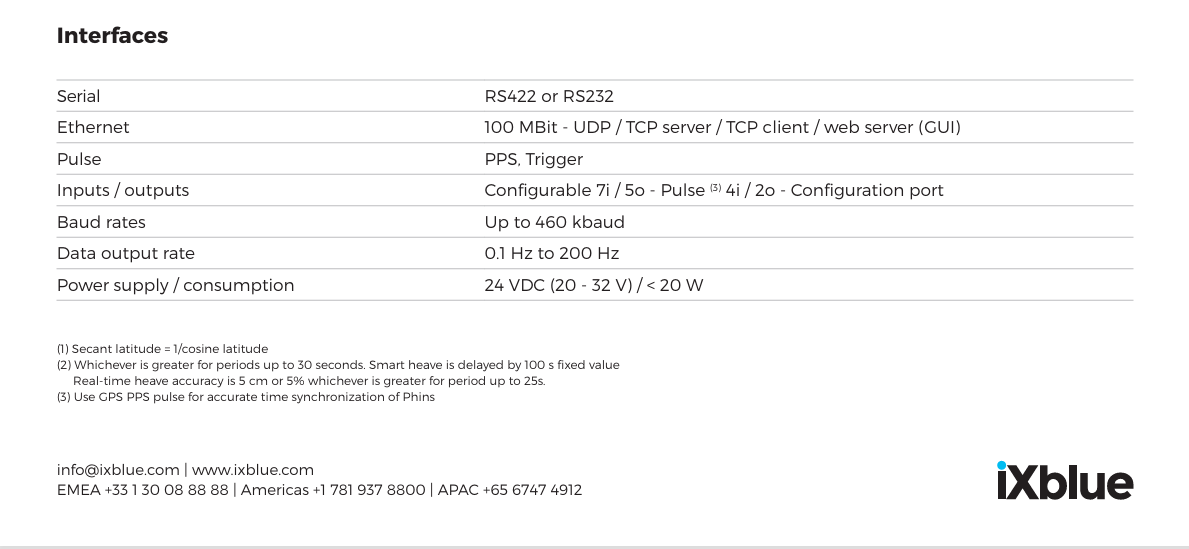1189x549 pixels.
Task: Select the Serial row label
Action: pos(78,96)
